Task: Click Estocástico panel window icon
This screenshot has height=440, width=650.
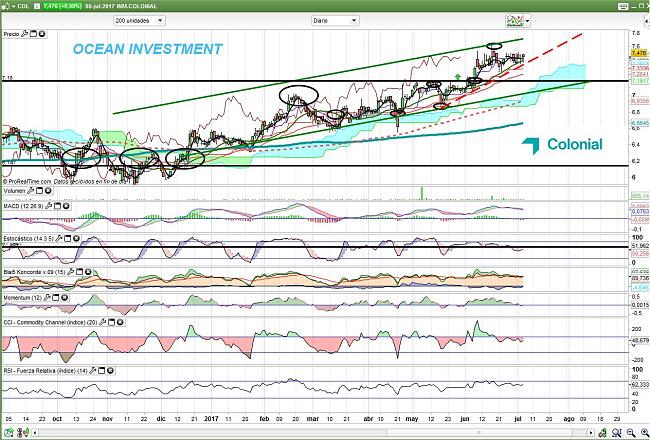Action: point(68,239)
